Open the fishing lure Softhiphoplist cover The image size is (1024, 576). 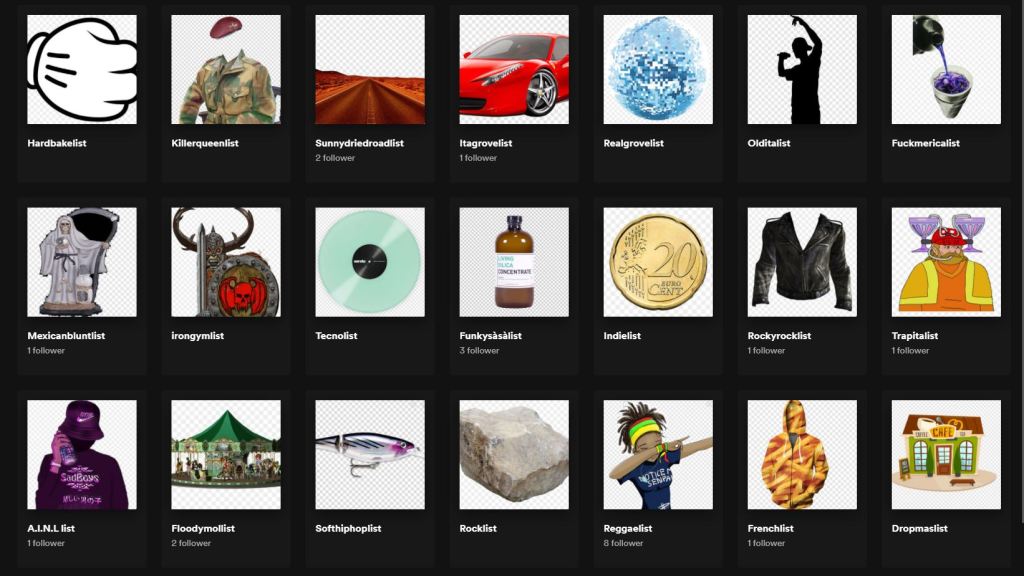370,455
